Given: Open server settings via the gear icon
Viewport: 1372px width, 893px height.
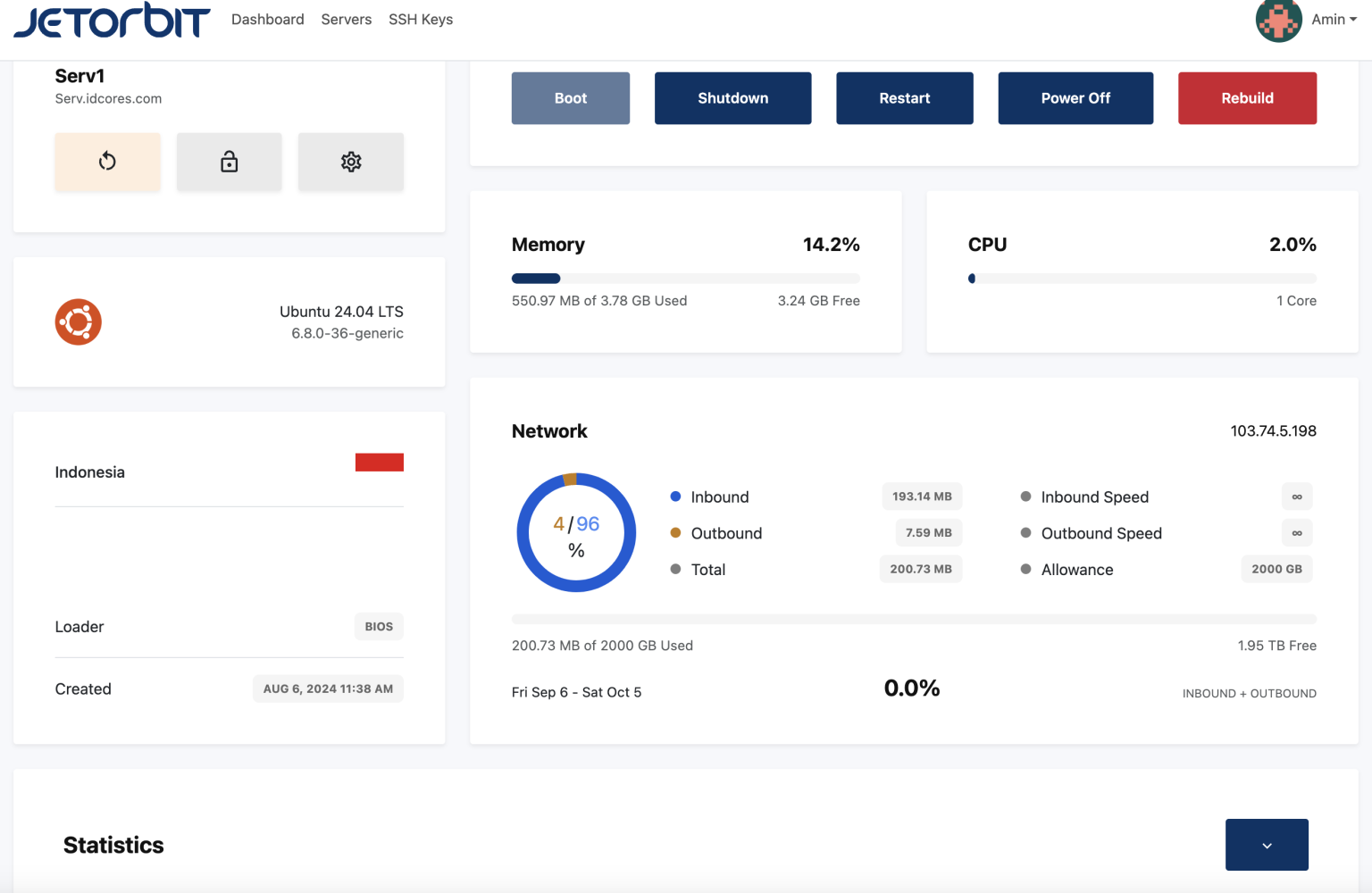Looking at the screenshot, I should [350, 162].
